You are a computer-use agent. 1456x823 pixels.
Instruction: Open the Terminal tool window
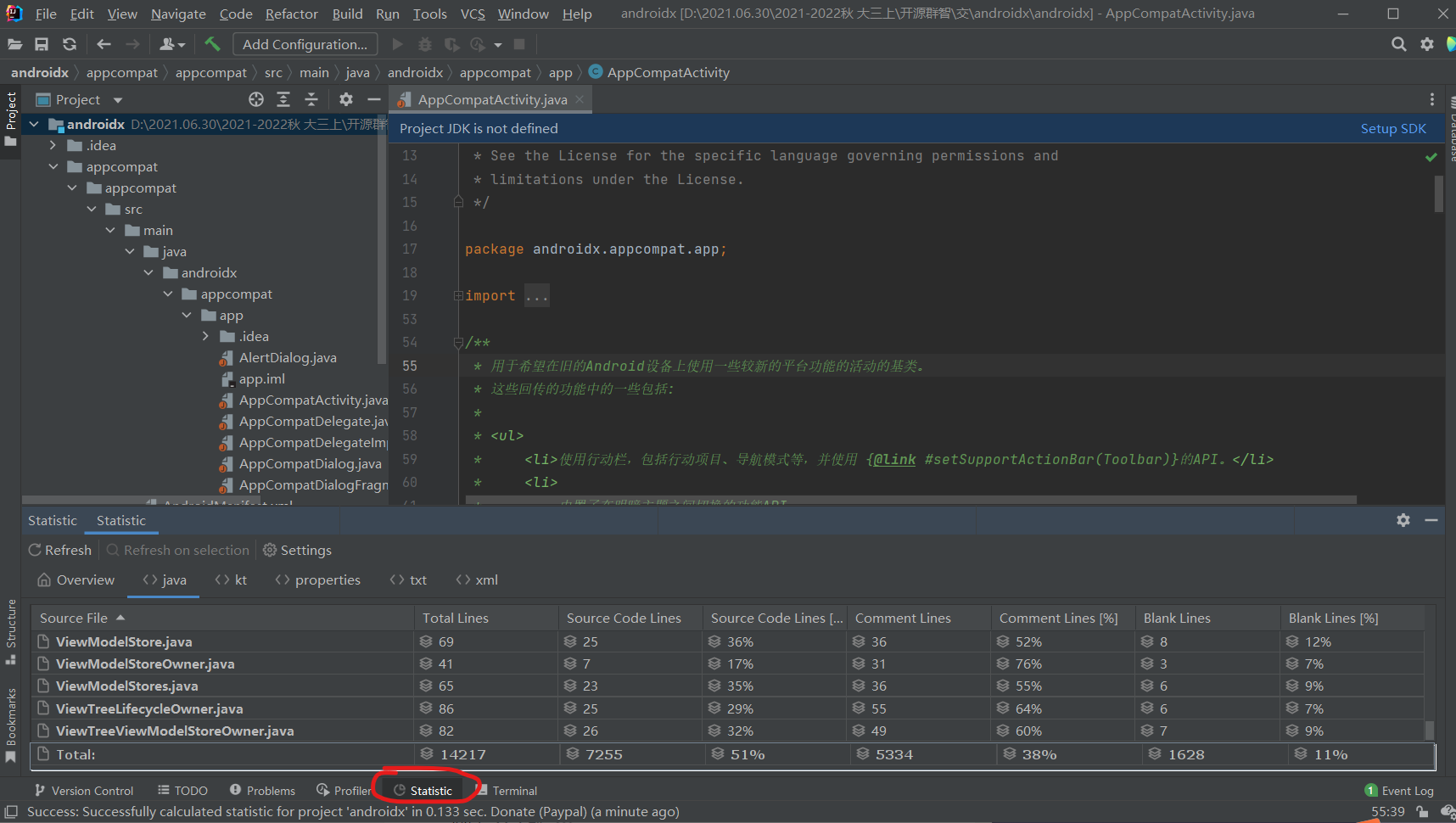(x=507, y=791)
